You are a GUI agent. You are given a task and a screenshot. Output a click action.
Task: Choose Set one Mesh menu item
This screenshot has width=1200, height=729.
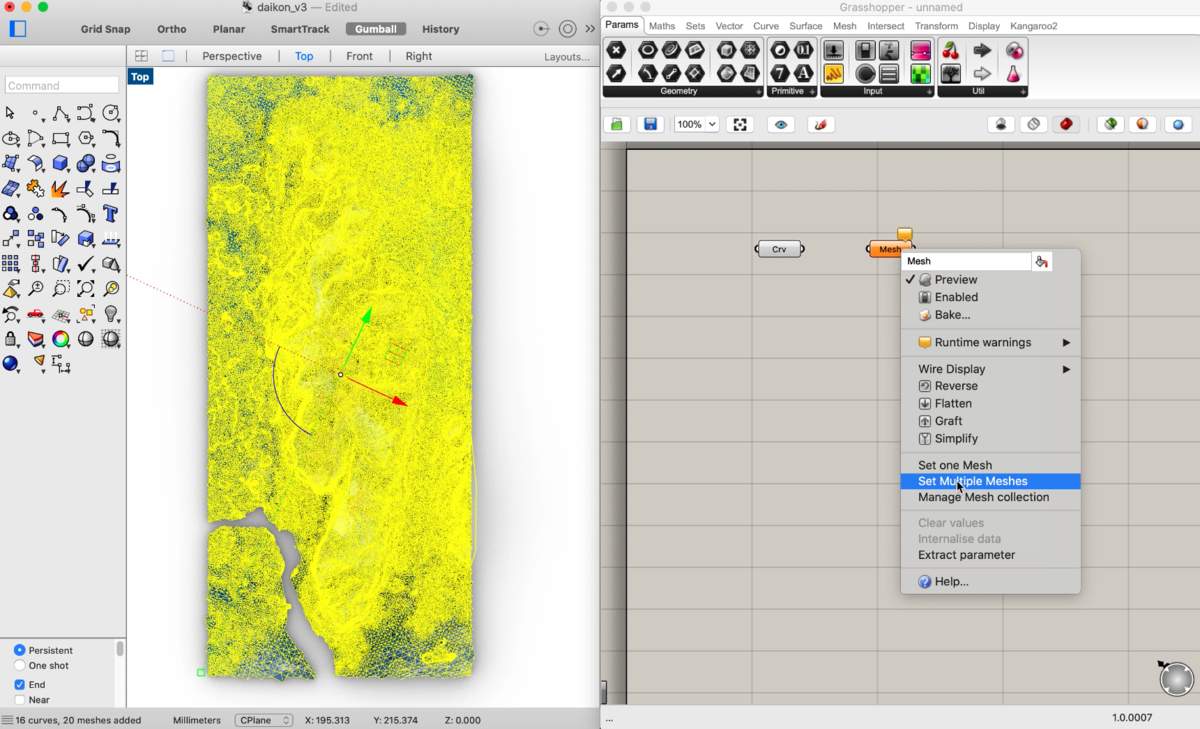(x=955, y=465)
